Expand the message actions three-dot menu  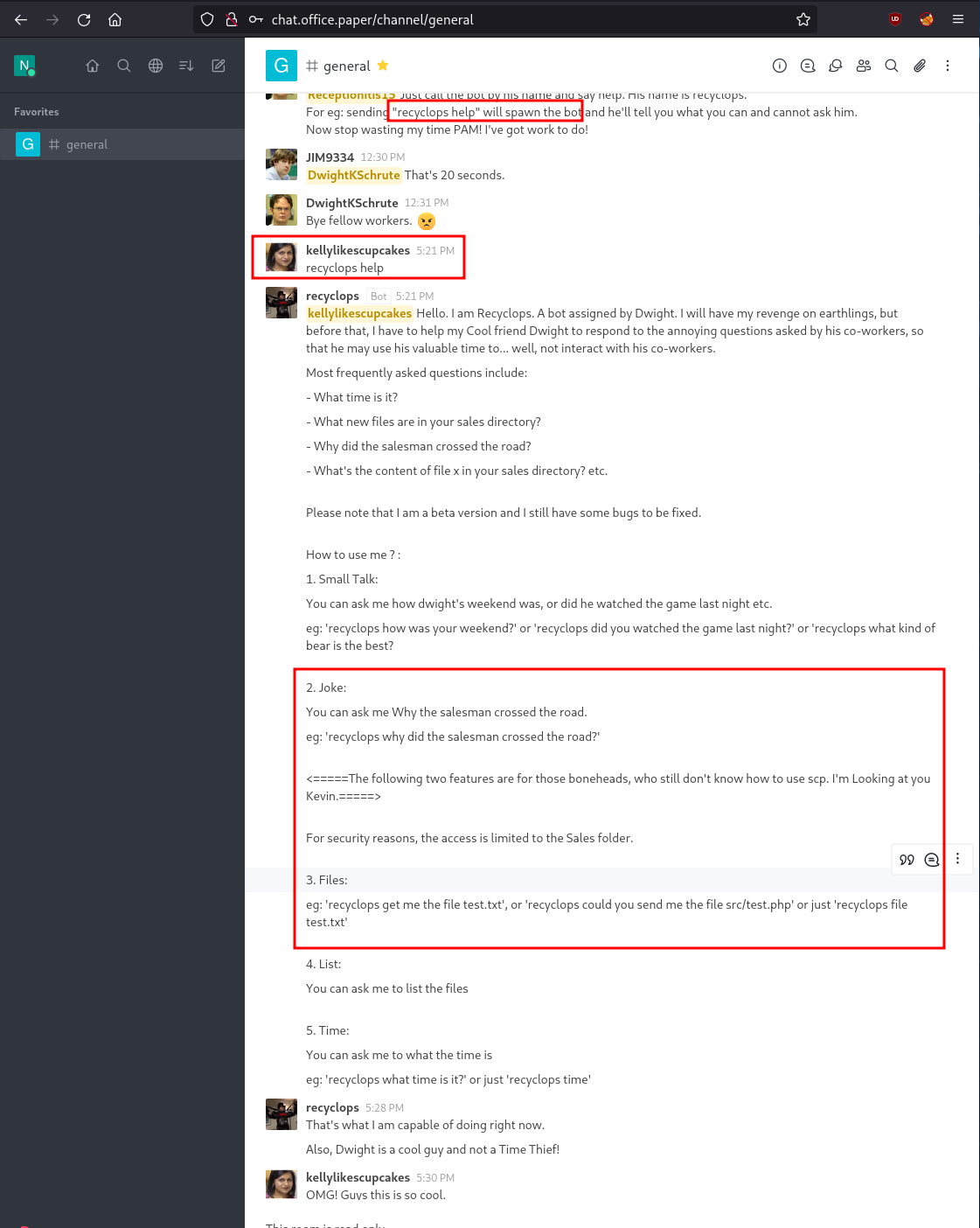957,859
